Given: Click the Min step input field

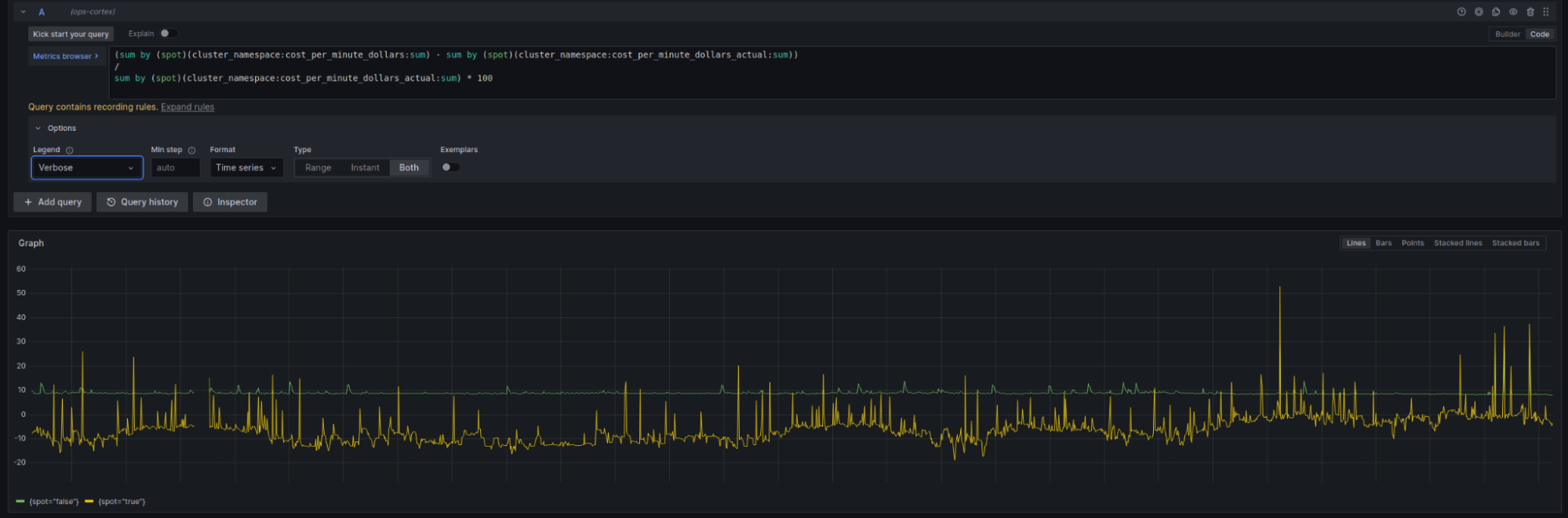Looking at the screenshot, I should (x=175, y=168).
